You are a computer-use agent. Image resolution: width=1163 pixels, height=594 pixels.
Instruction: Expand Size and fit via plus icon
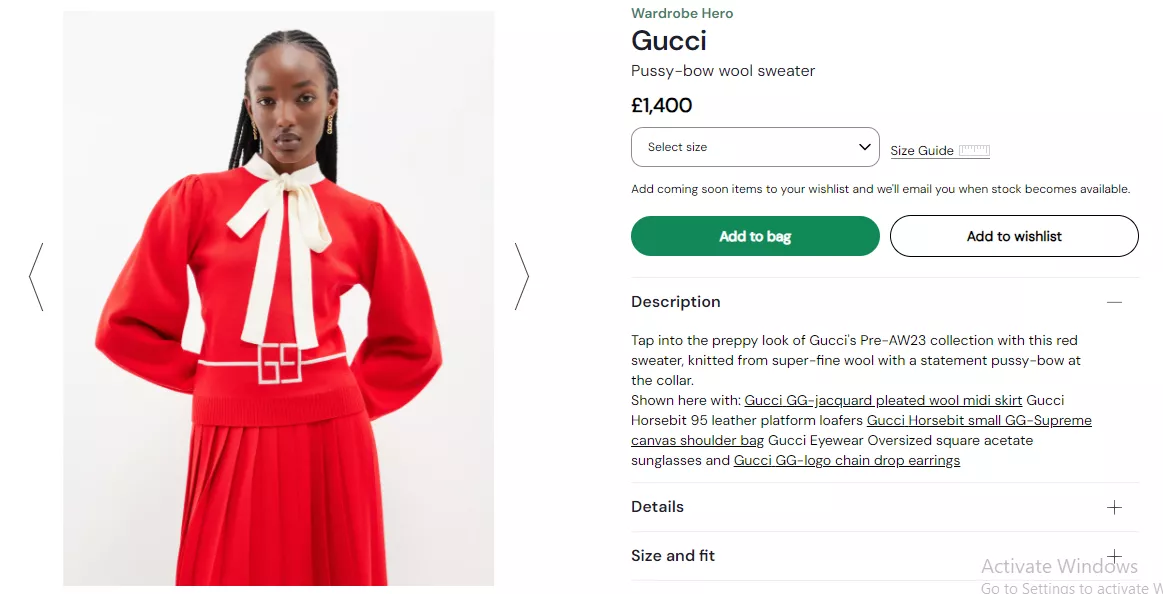click(1114, 556)
